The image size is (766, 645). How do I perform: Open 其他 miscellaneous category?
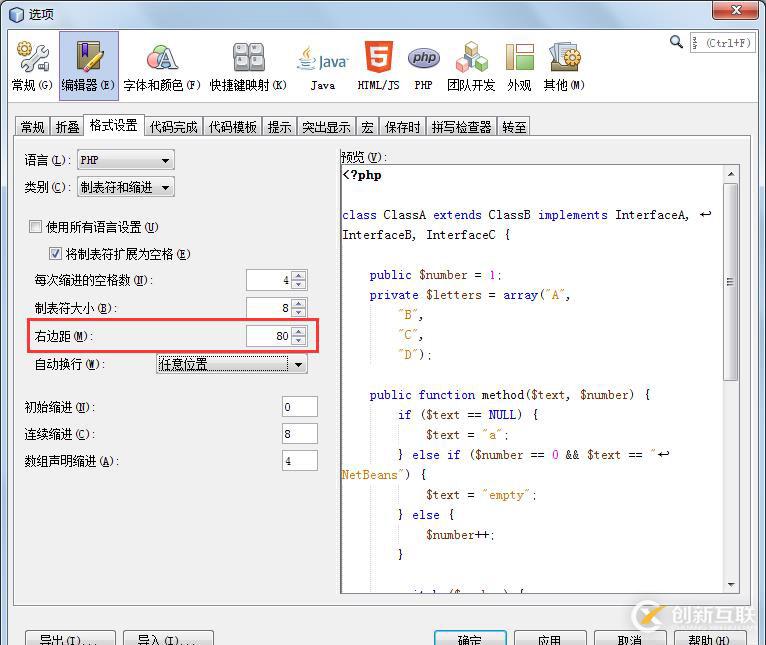(564, 66)
